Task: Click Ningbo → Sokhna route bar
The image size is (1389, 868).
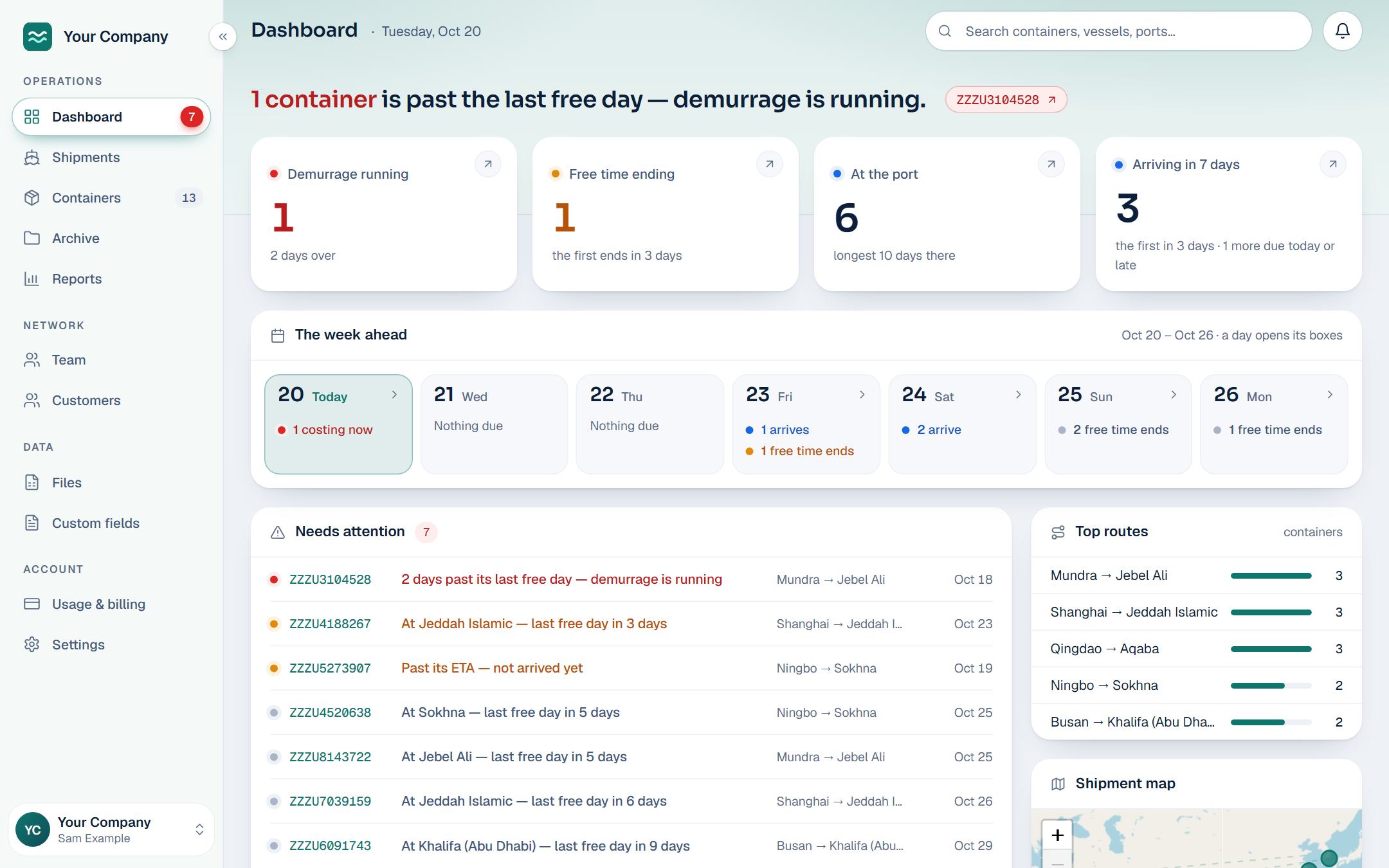Action: [1271, 685]
